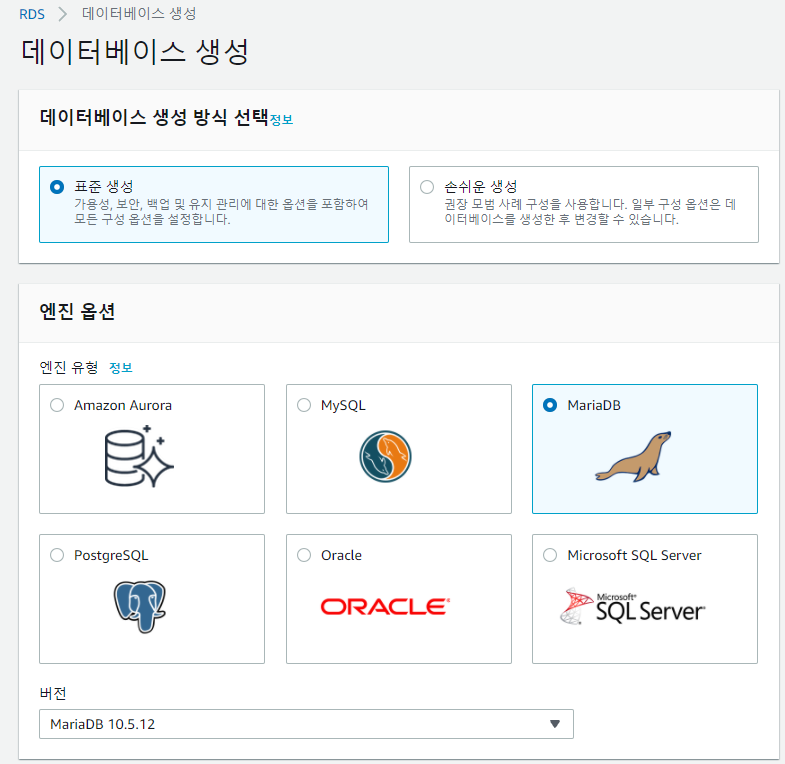Click the Microsoft SQL Server logo
The height and width of the screenshot is (764, 785).
pyautogui.click(x=632, y=606)
